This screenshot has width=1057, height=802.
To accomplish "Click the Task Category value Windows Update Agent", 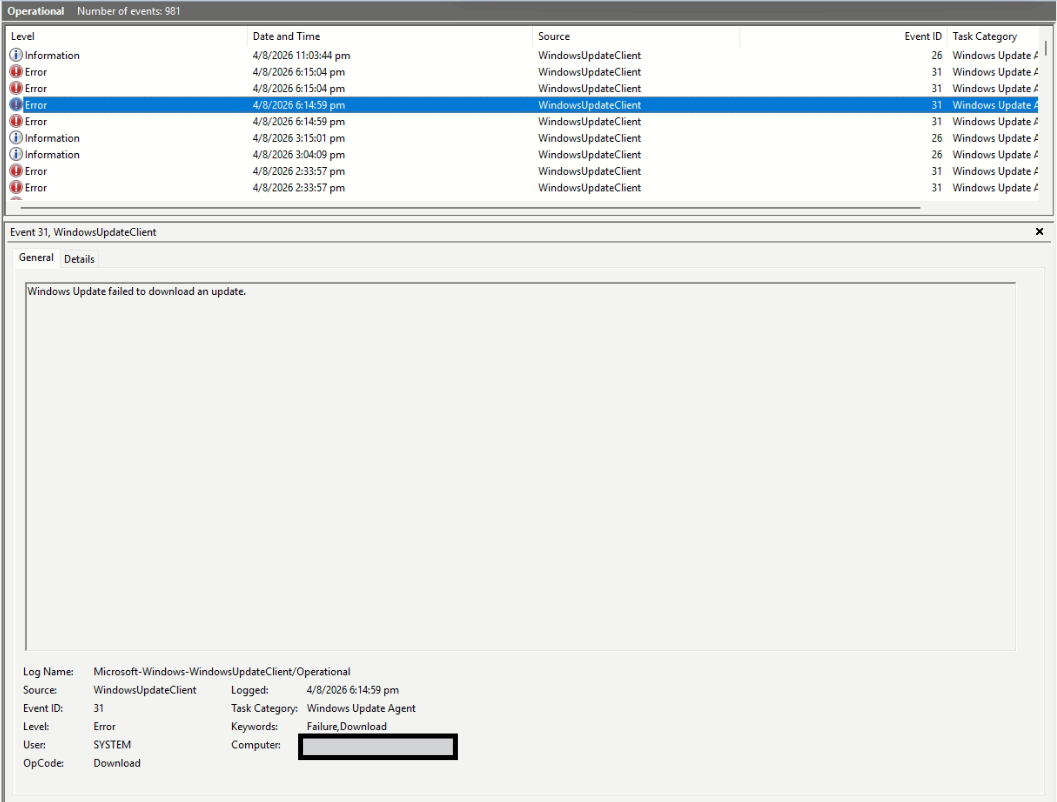I will (x=361, y=708).
